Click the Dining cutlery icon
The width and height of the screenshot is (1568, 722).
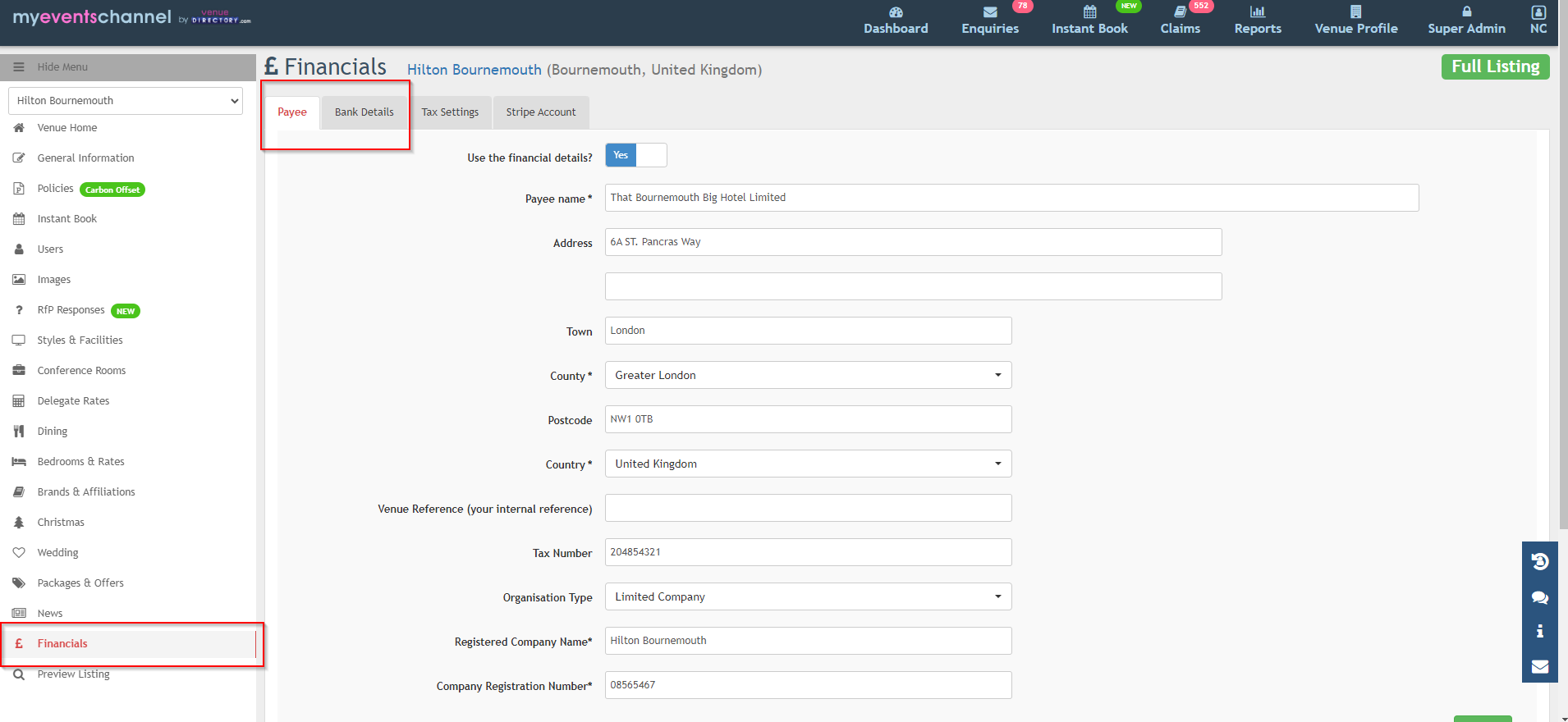pos(19,432)
